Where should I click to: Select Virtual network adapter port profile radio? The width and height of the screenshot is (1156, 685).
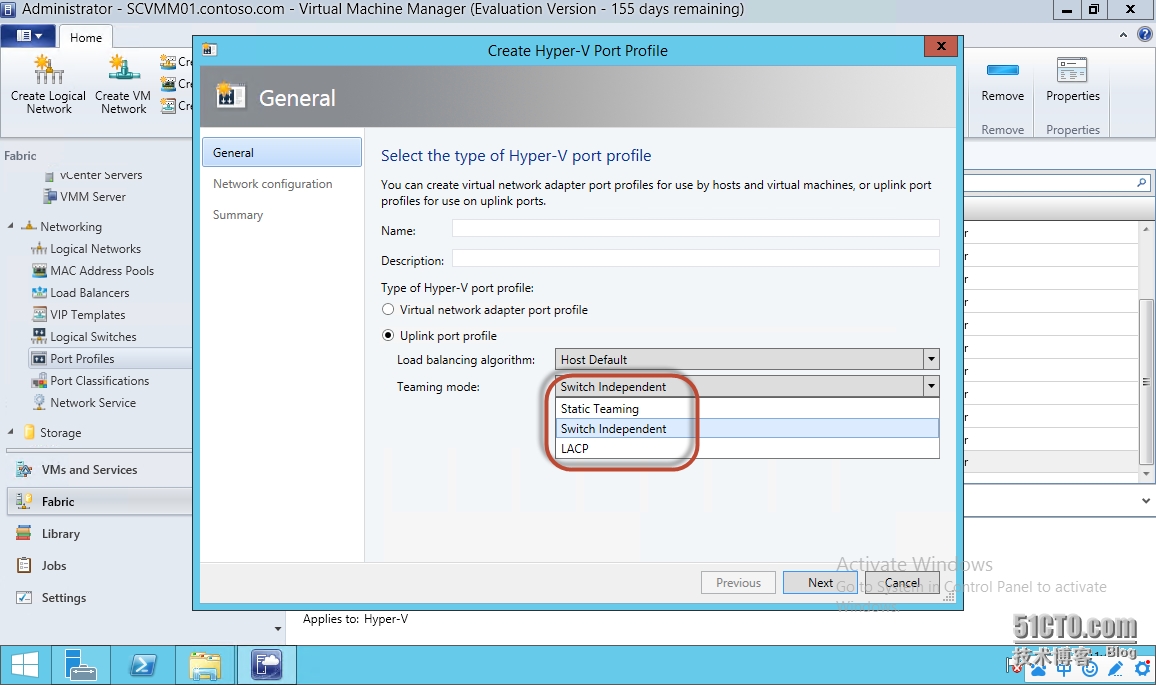[389, 310]
